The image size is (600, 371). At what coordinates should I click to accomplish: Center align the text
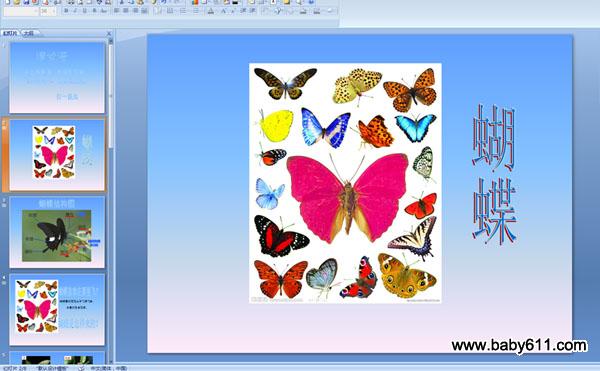(x=126, y=11)
